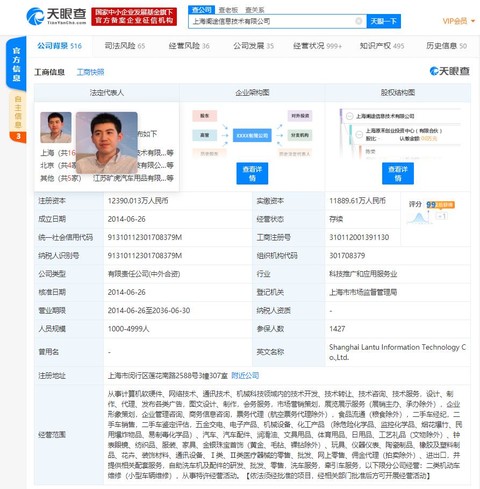Click the 工商快照 link
This screenshot has height=489, width=480.
pyautogui.click(x=90, y=72)
